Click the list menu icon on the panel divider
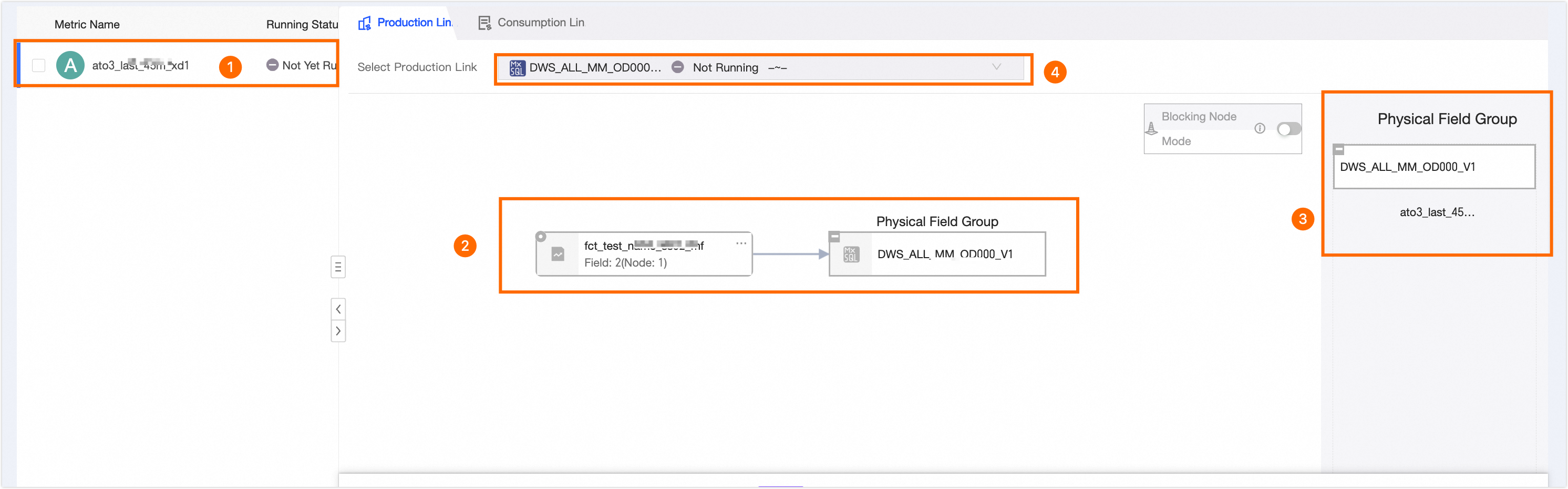1568x489 pixels. pos(338,267)
